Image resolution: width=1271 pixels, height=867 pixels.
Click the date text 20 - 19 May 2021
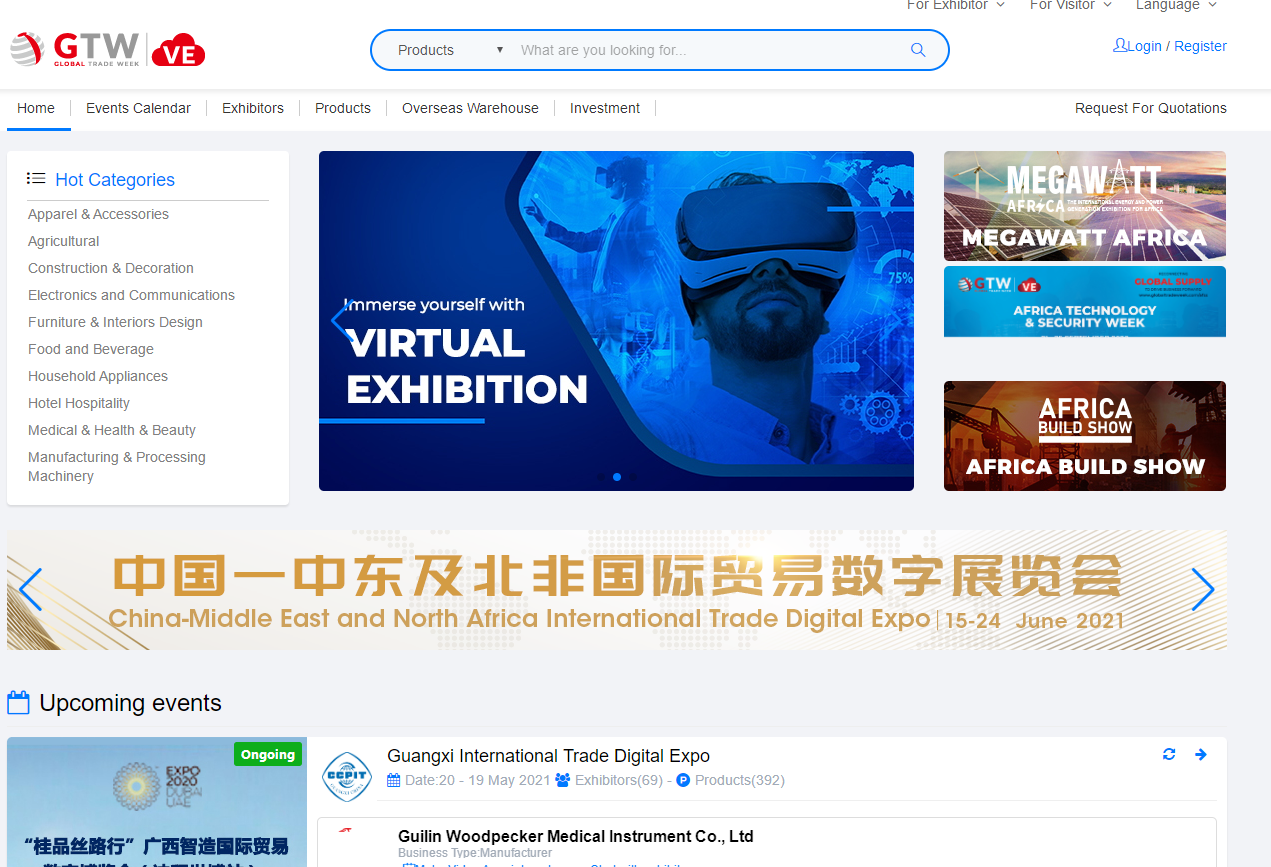(x=494, y=780)
